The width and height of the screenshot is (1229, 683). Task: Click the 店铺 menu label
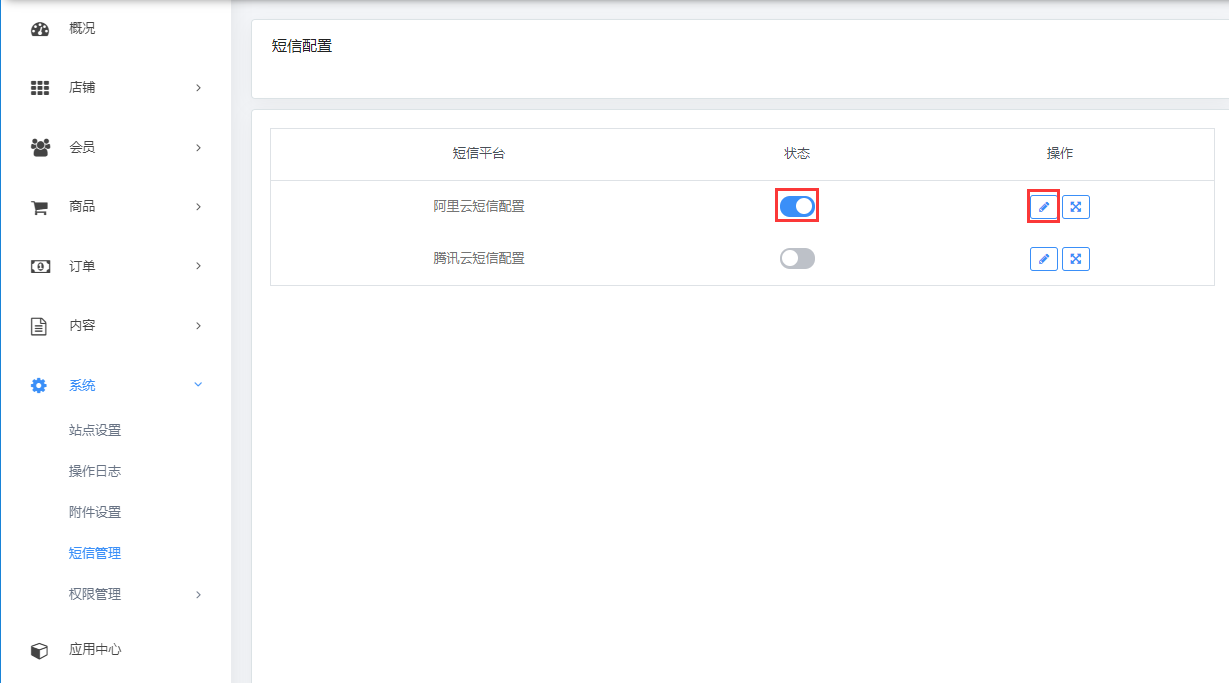click(x=82, y=88)
